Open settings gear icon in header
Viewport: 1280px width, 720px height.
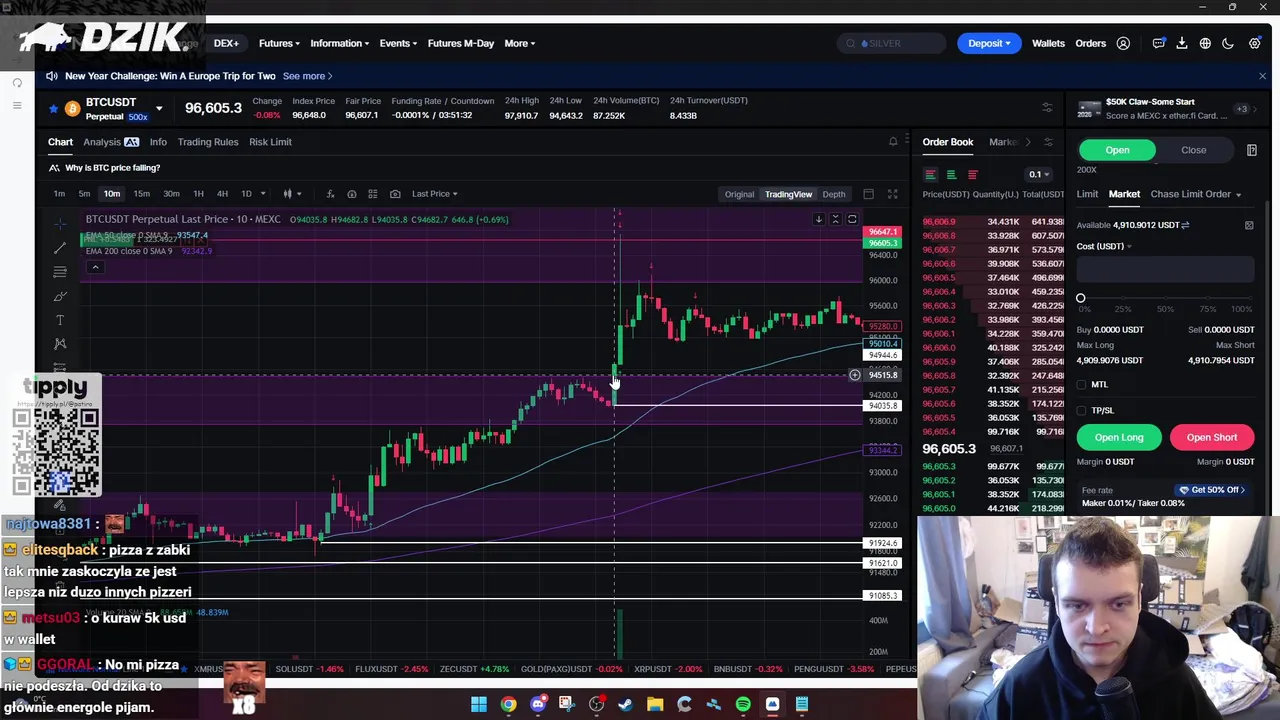[1254, 43]
